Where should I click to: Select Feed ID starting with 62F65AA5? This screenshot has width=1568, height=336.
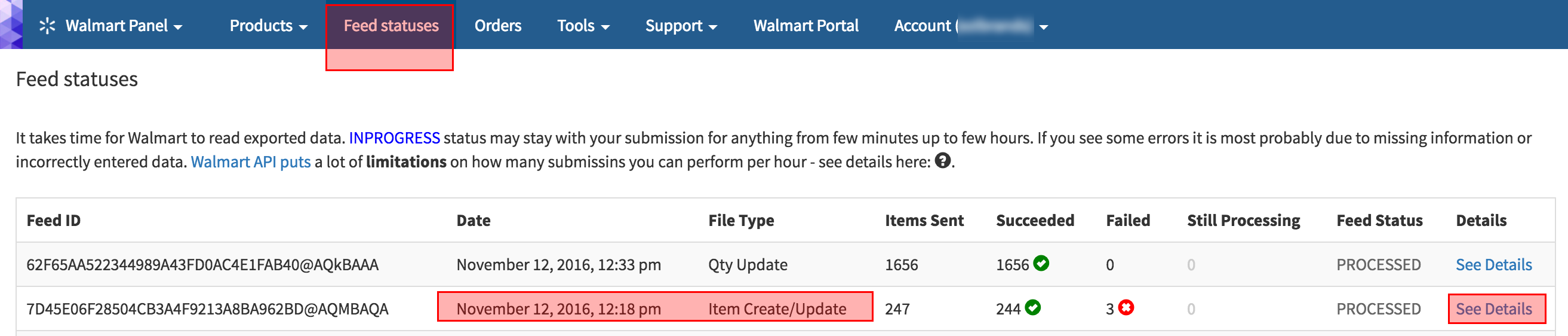[202, 265]
